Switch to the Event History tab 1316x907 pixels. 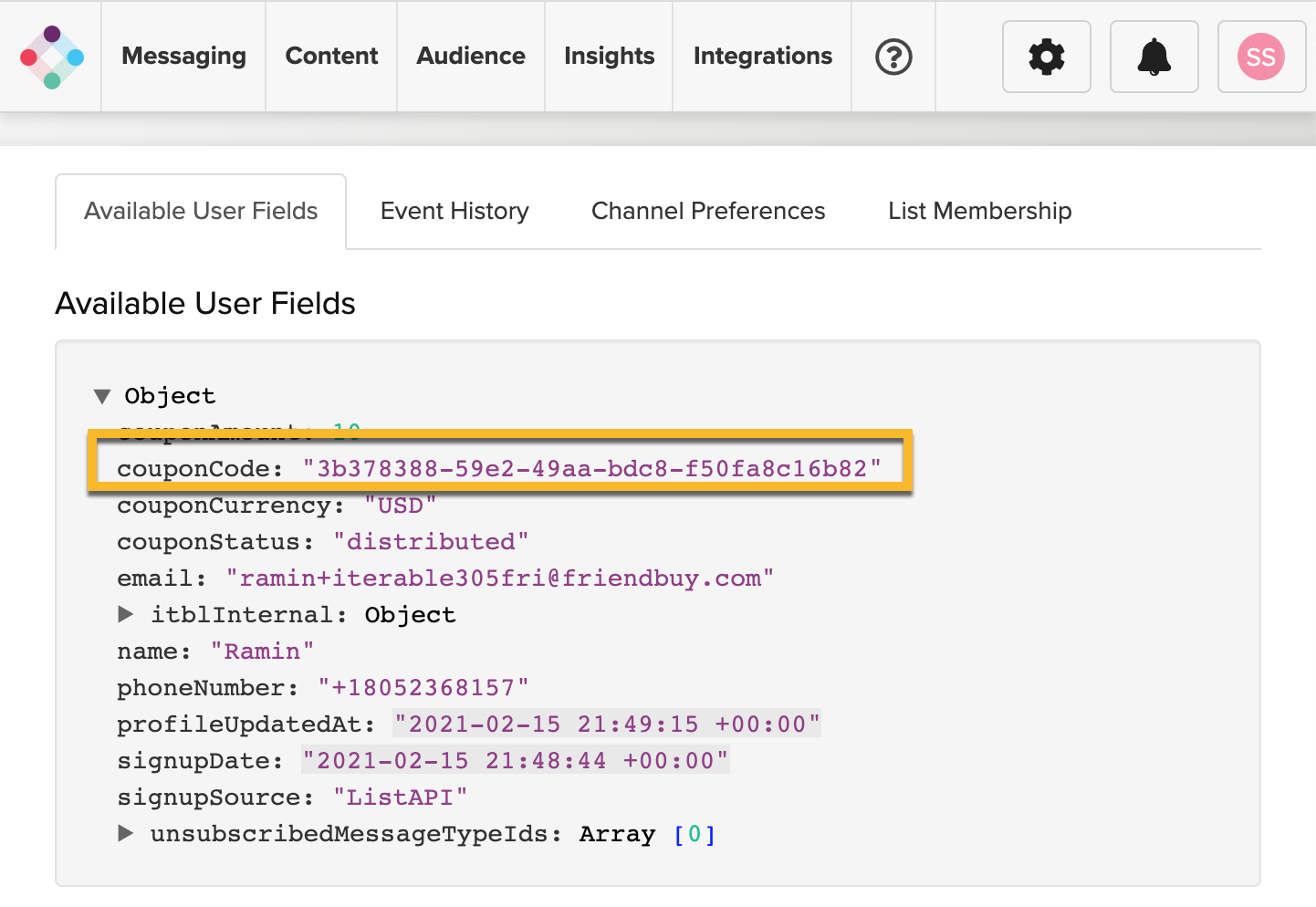454,211
